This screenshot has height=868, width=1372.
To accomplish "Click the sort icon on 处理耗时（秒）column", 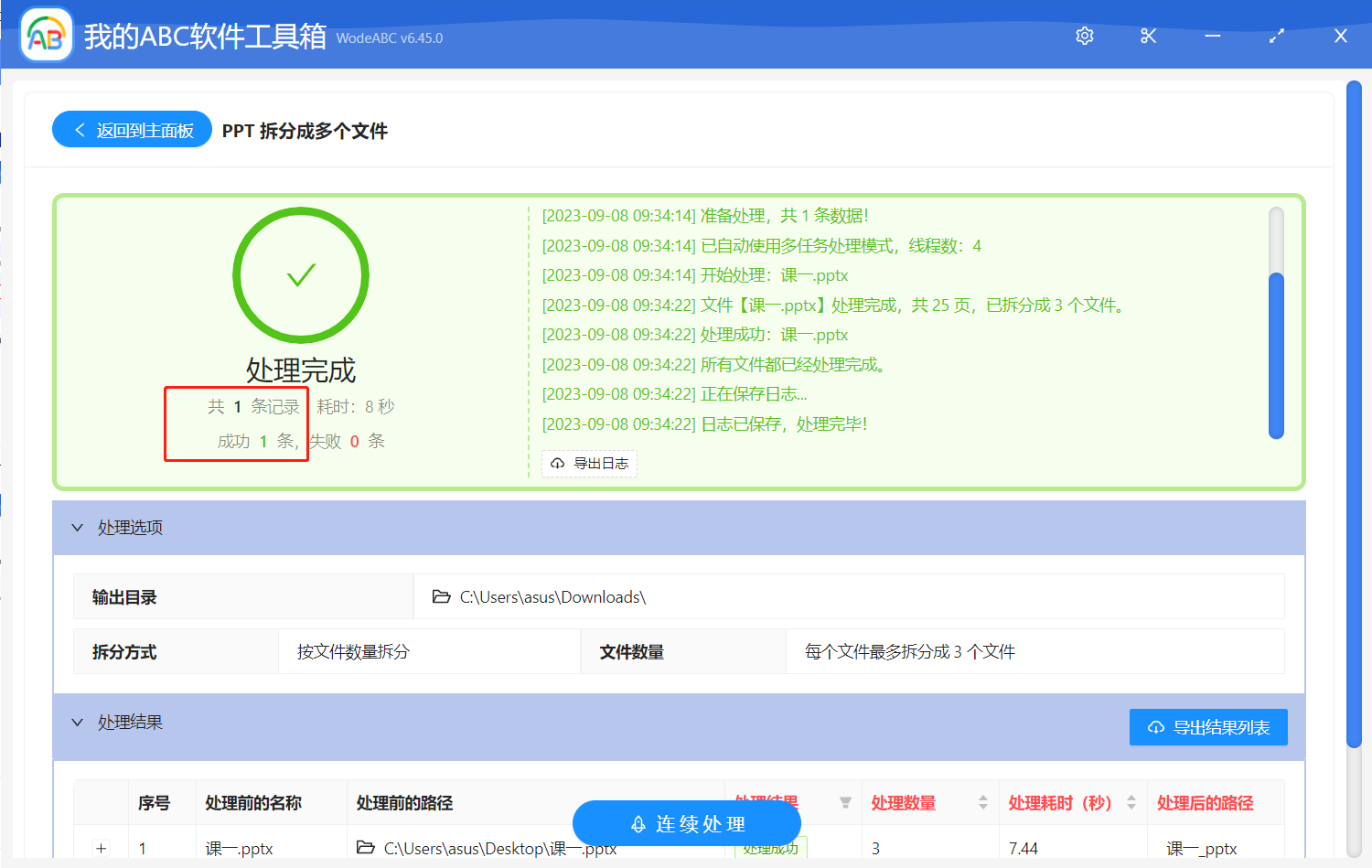I will click(1131, 802).
